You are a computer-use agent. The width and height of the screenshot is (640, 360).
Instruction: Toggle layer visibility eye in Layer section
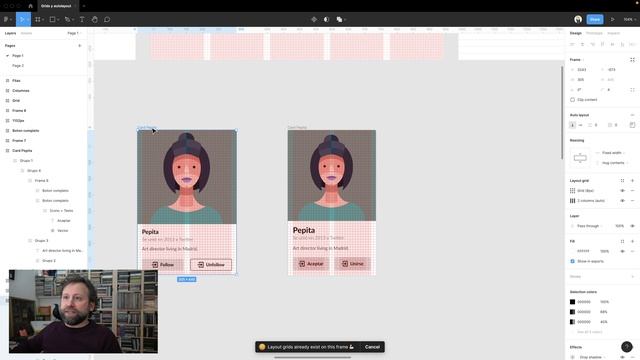632,226
